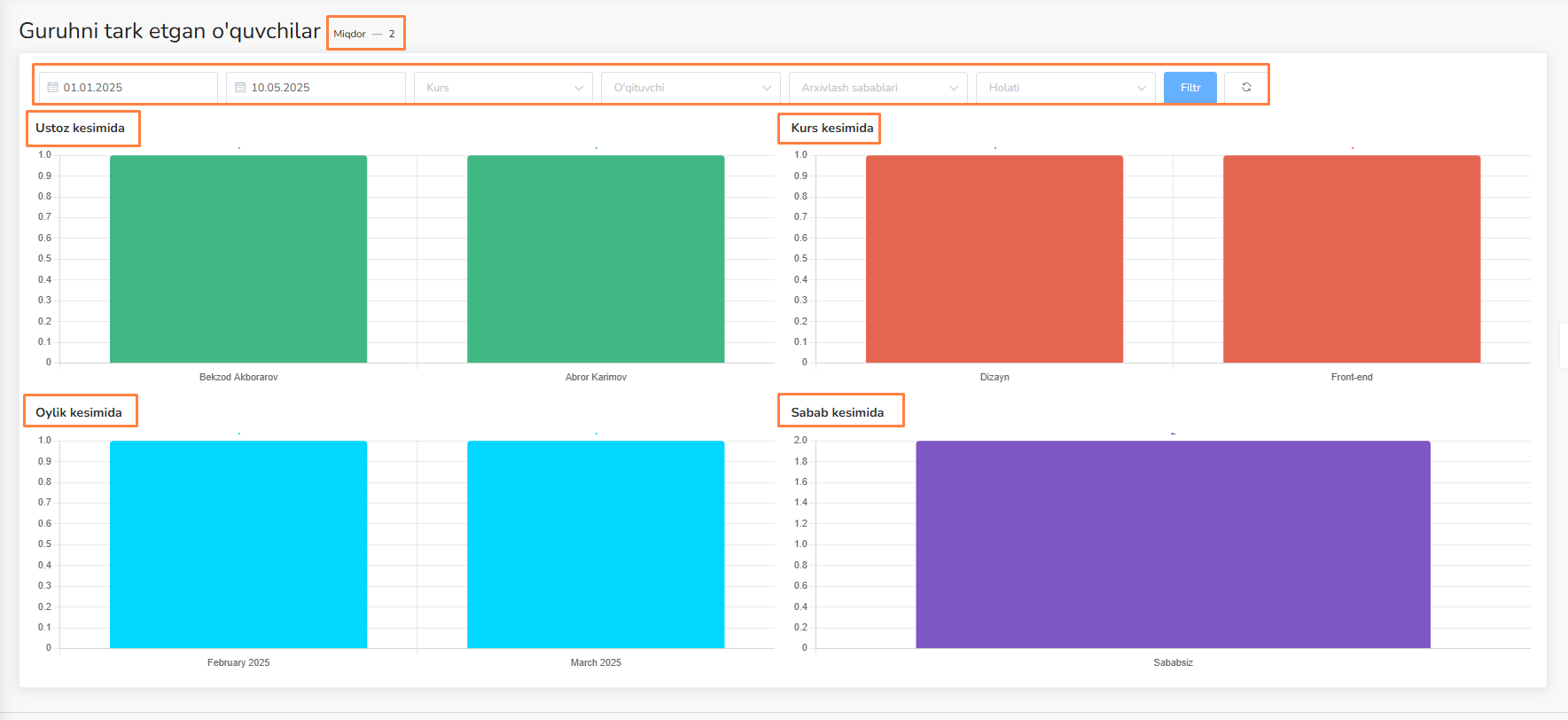Click the purple Sababsiz bar
Viewport: 1568px width, 720px height.
tap(1173, 544)
